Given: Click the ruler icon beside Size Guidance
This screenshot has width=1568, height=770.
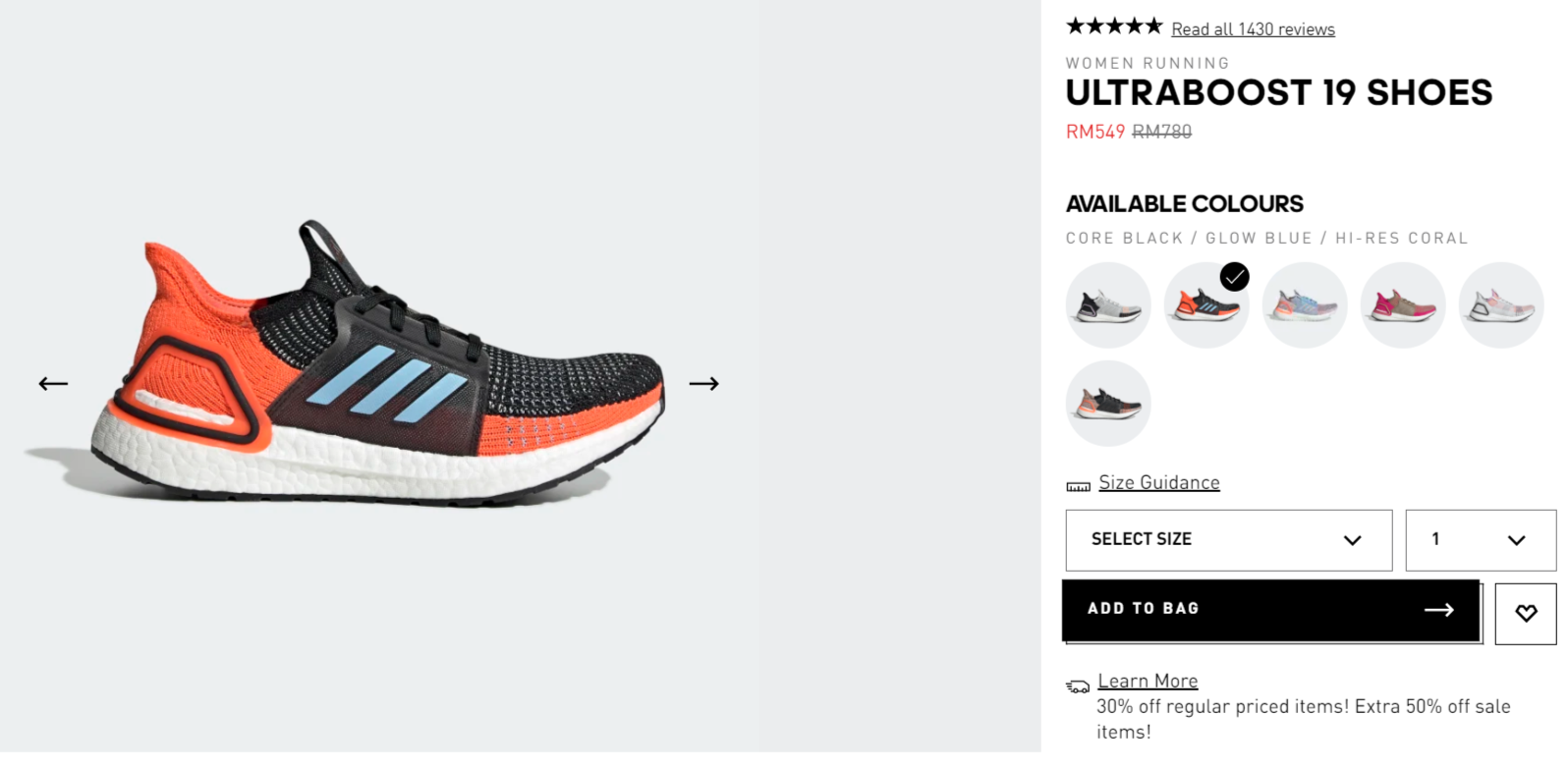Looking at the screenshot, I should pos(1078,486).
